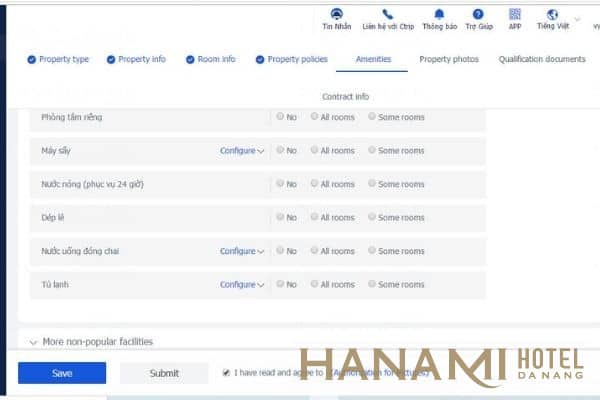Image resolution: width=600 pixels, height=400 pixels.
Task: Select All rooms for Phòng tắm riêng
Action: [x=314, y=116]
